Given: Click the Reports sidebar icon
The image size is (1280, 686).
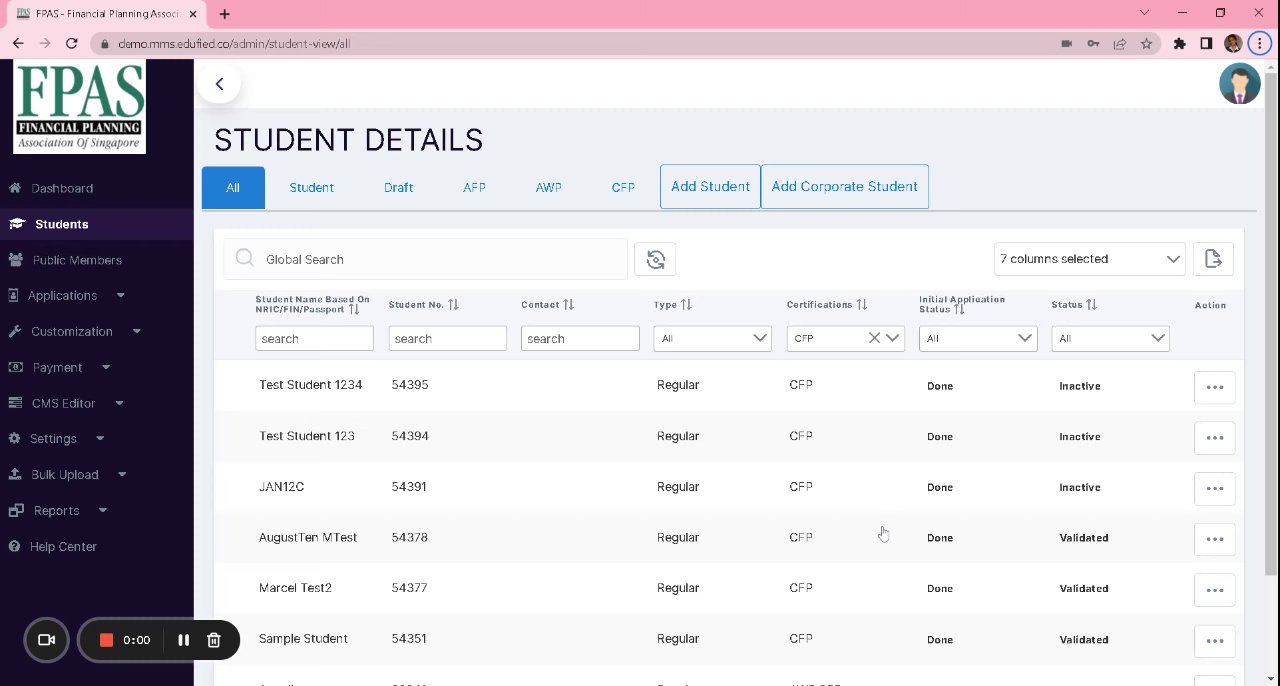Looking at the screenshot, I should [15, 510].
